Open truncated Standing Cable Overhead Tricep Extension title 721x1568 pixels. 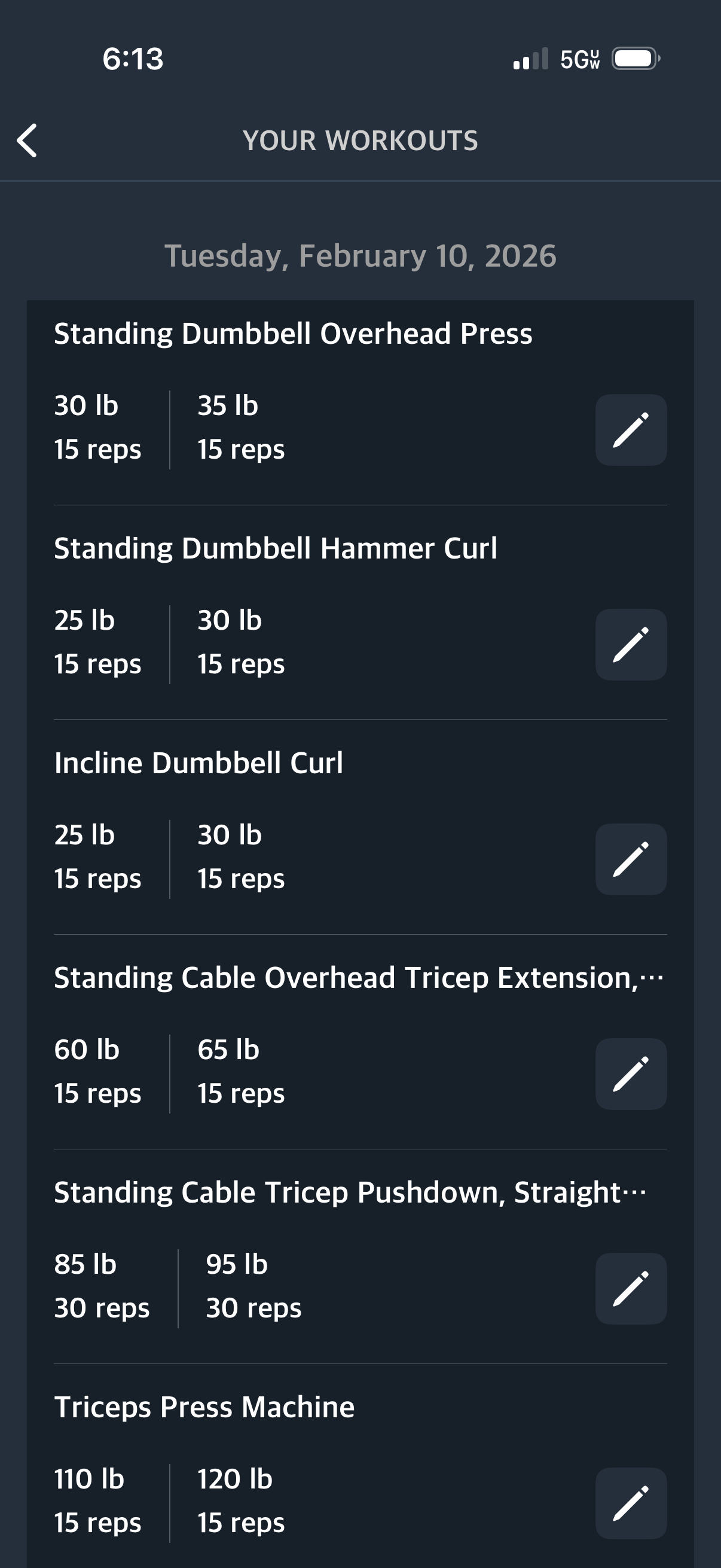[358, 978]
